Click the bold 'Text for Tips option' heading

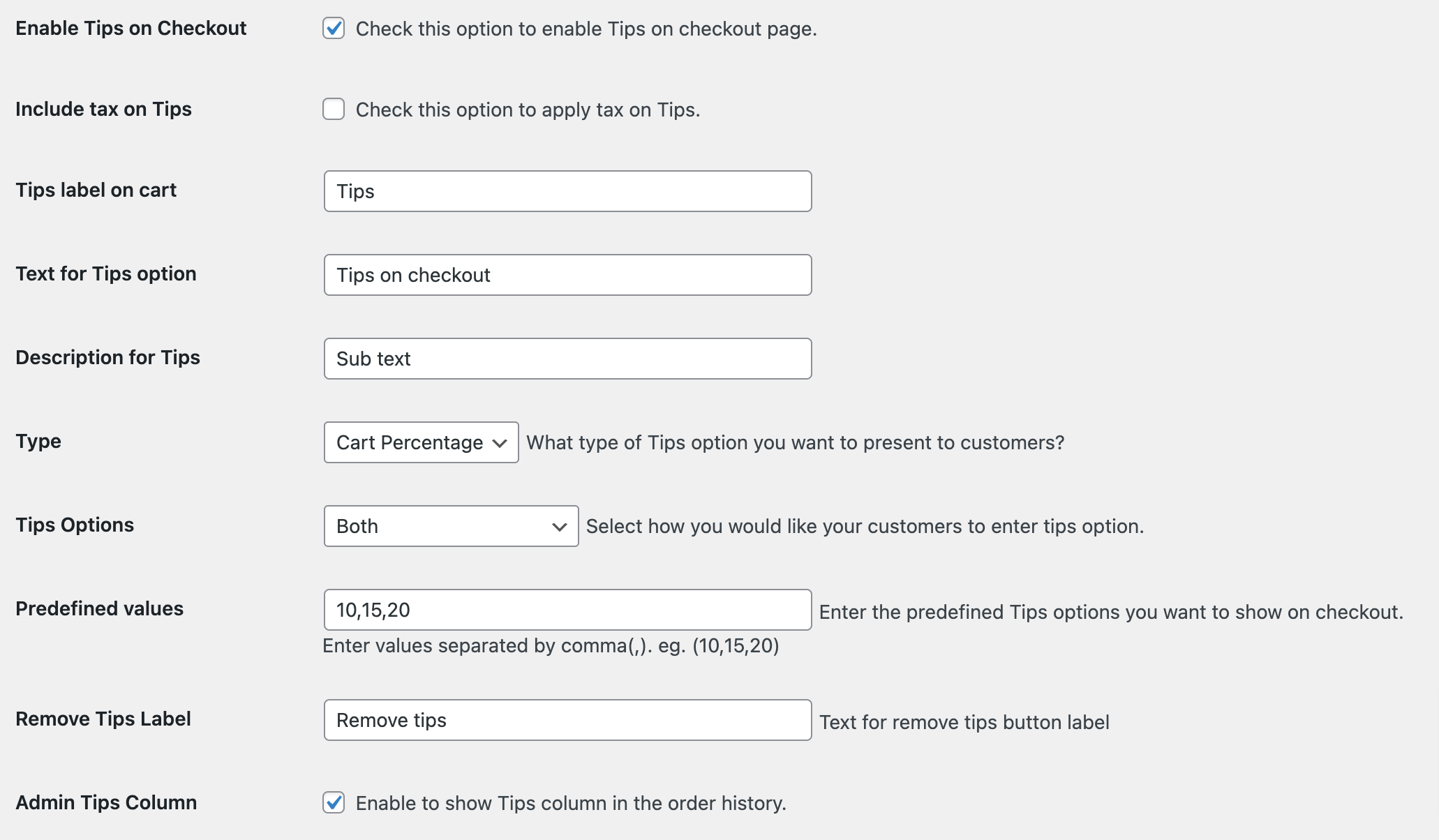tap(106, 273)
